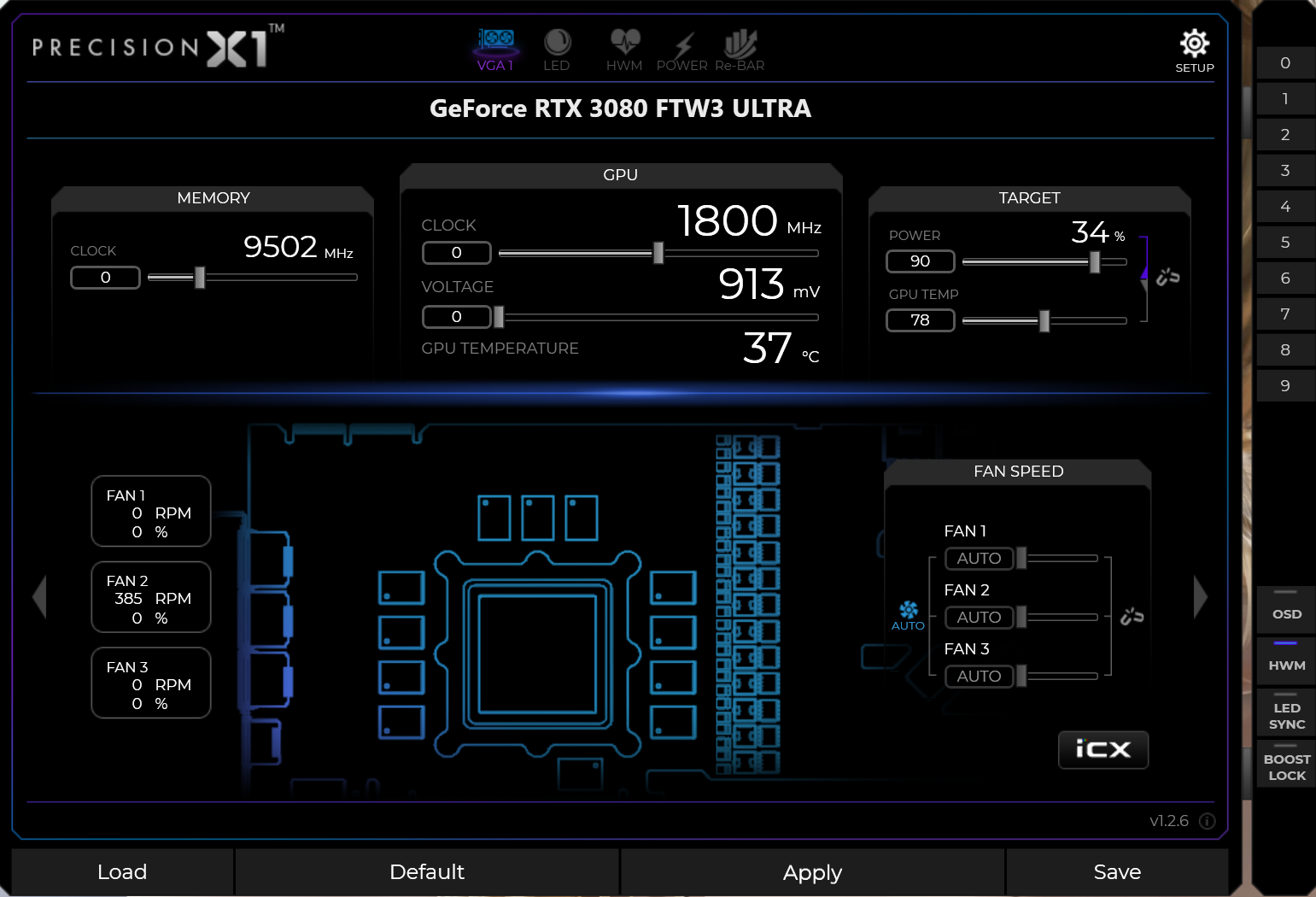The width and height of the screenshot is (1316, 897).
Task: Click the GPU die on the board diagram
Action: 537,654
